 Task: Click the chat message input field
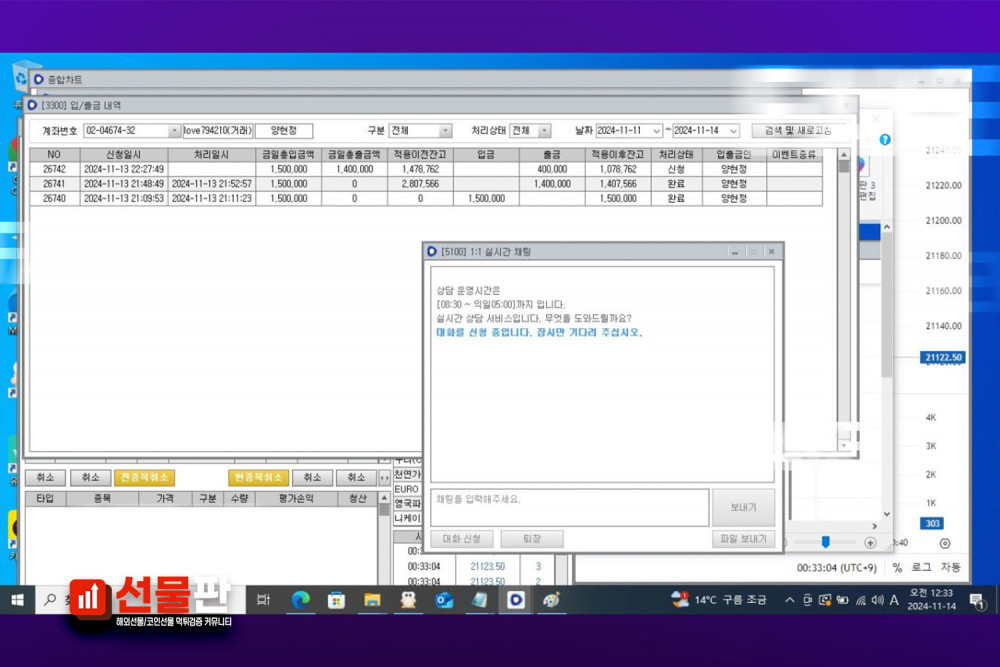tap(569, 507)
